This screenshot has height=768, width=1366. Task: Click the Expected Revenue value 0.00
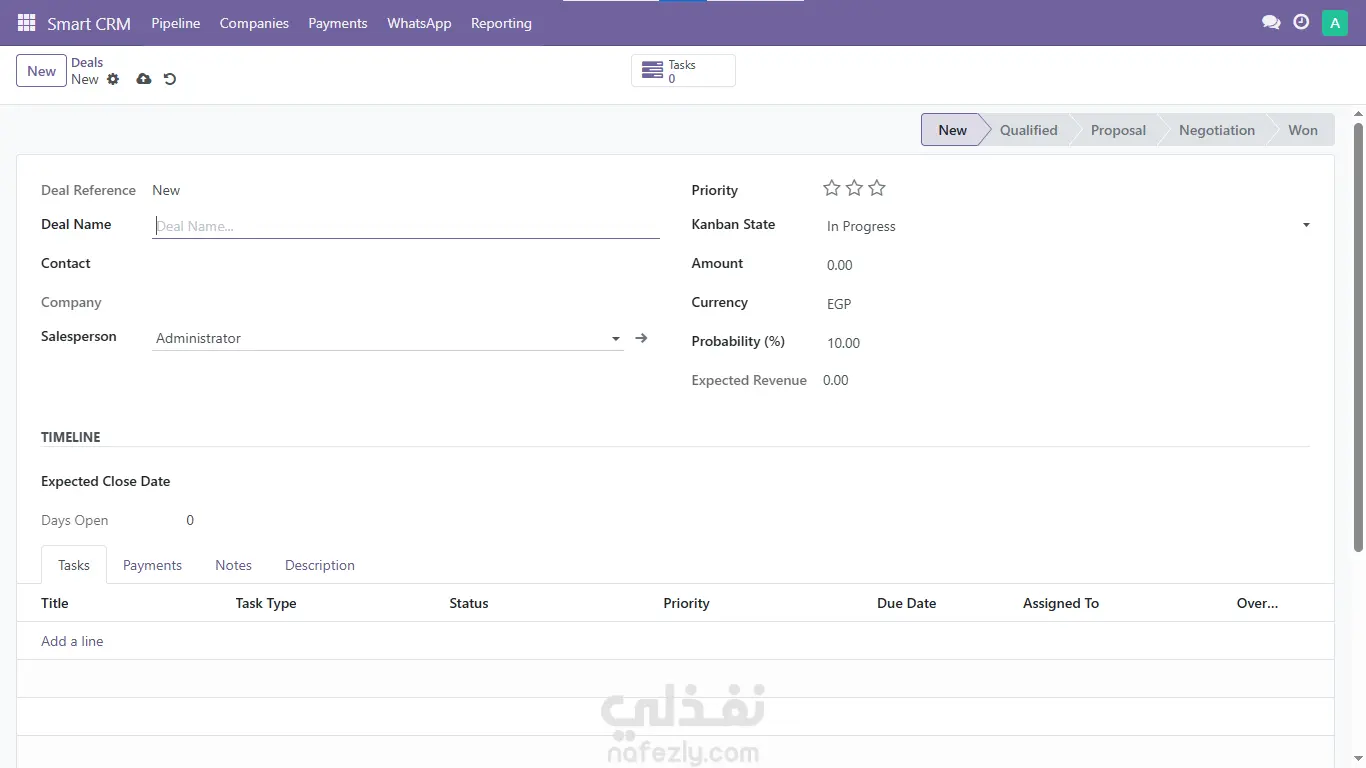(x=836, y=380)
